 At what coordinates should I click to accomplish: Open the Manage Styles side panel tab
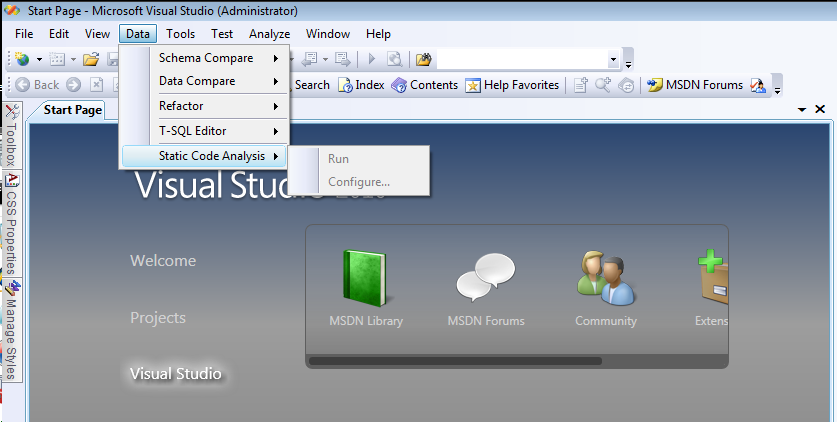click(x=12, y=330)
